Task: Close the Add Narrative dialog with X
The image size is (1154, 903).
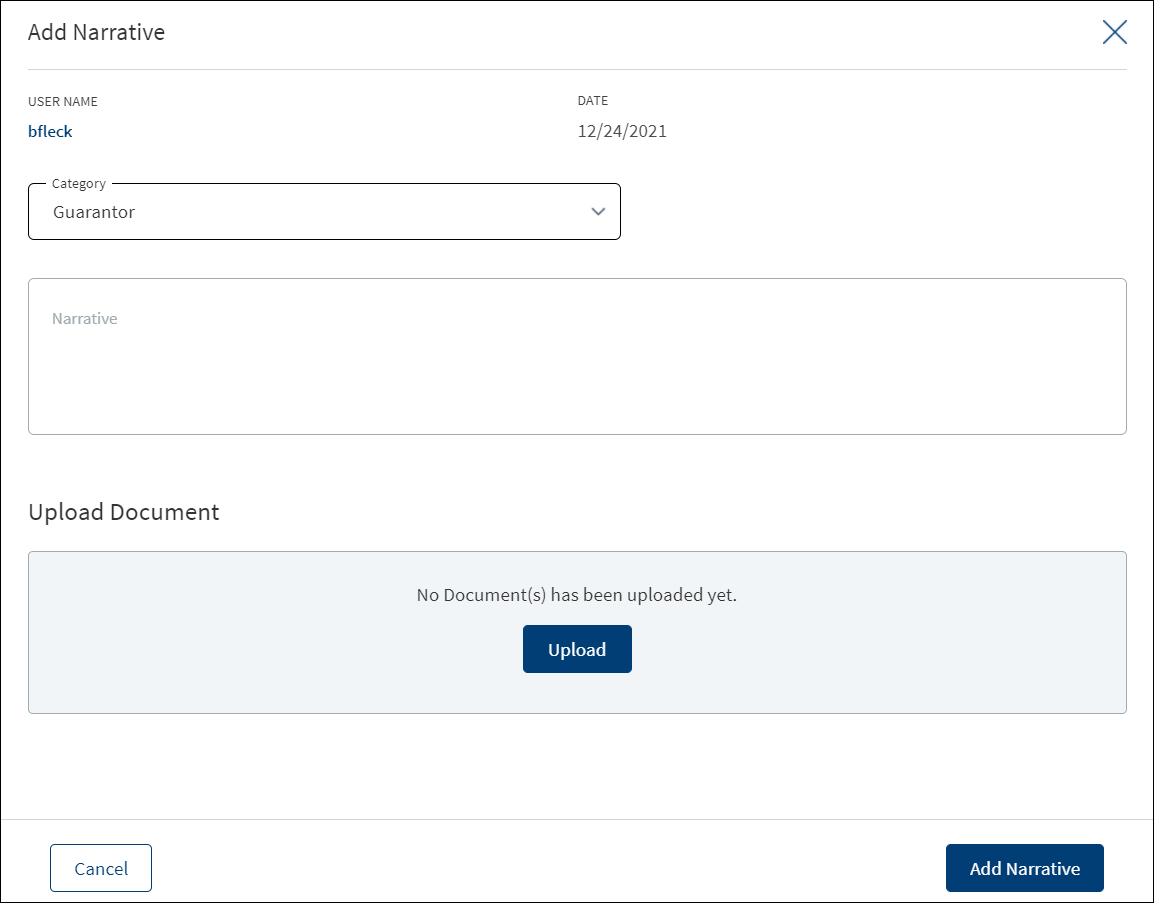Action: [x=1114, y=32]
